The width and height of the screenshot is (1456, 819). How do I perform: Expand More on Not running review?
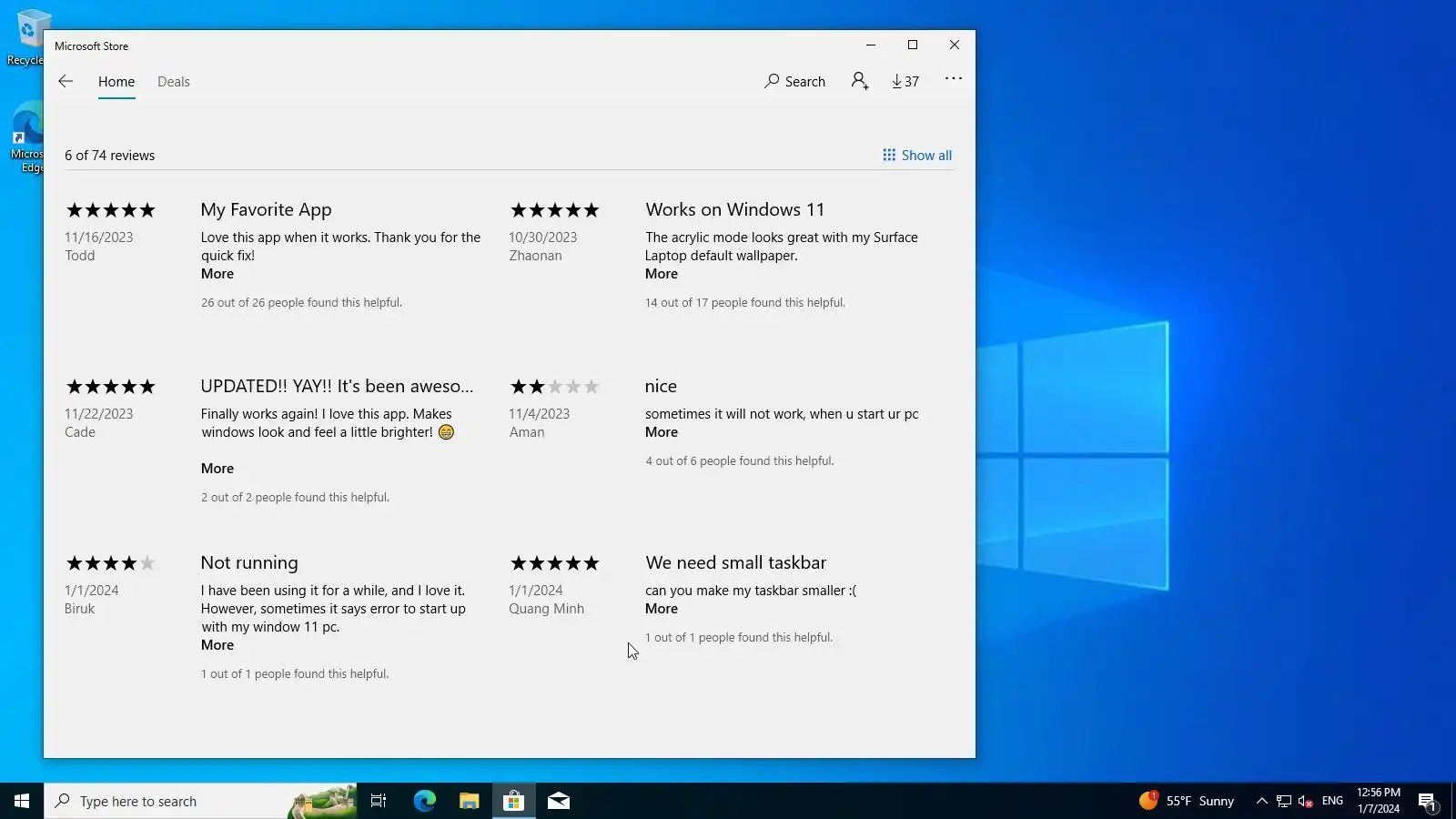217,645
